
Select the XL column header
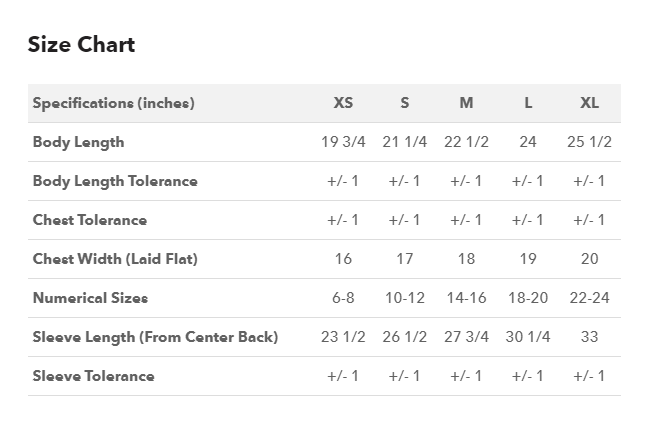[589, 103]
